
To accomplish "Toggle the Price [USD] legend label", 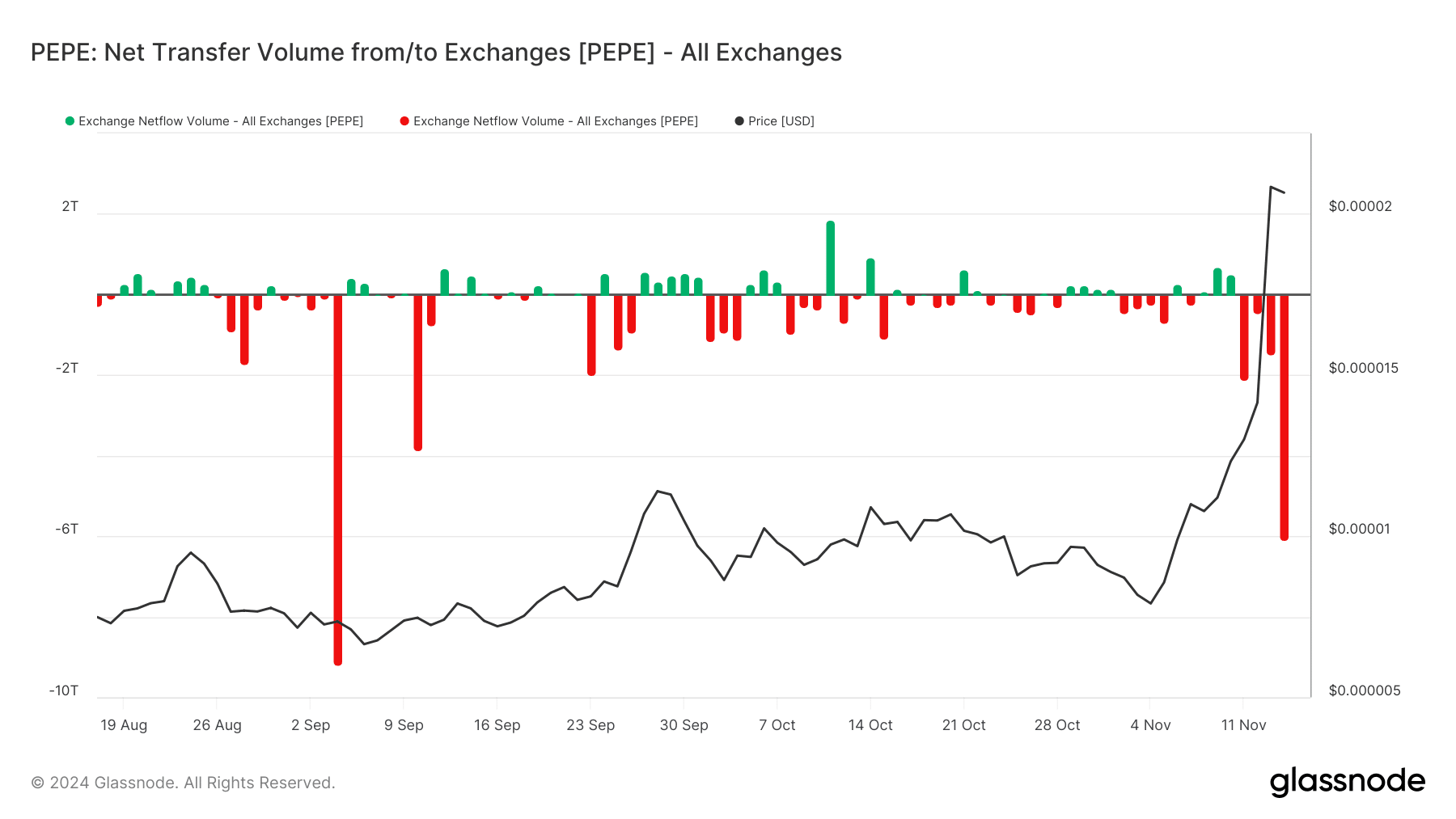I will point(781,121).
